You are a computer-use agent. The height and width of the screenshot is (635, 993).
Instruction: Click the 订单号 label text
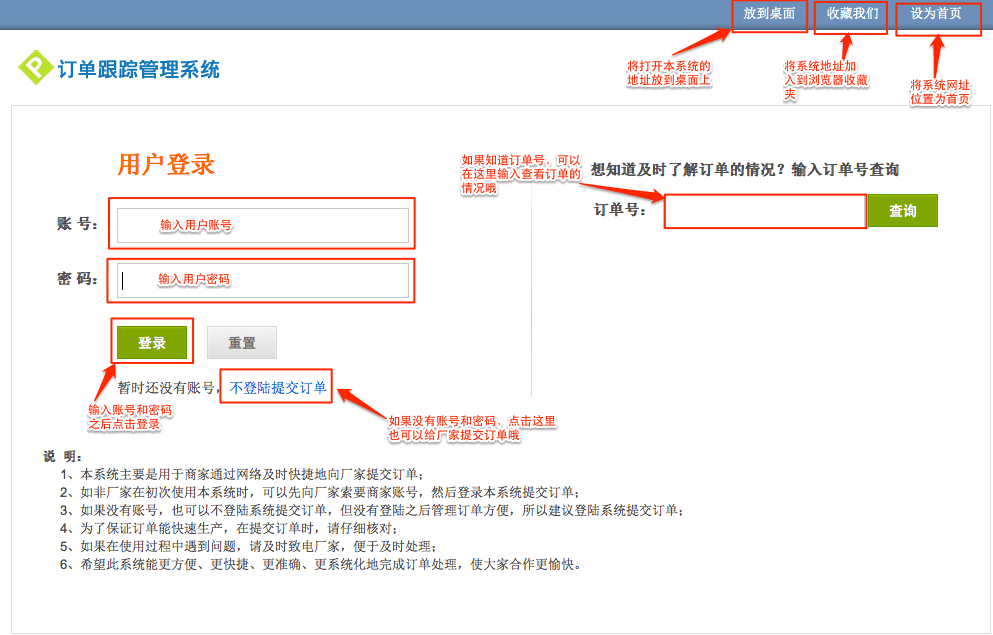point(619,210)
